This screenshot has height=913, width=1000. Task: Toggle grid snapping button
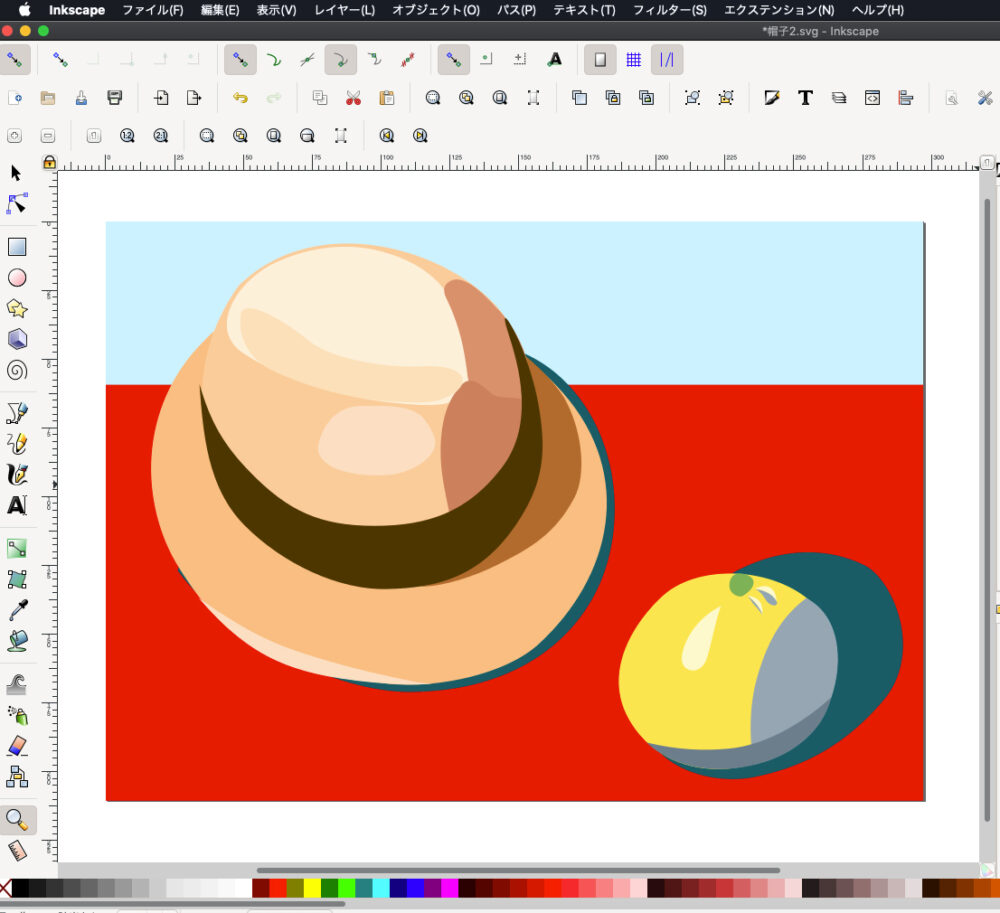click(x=633, y=60)
